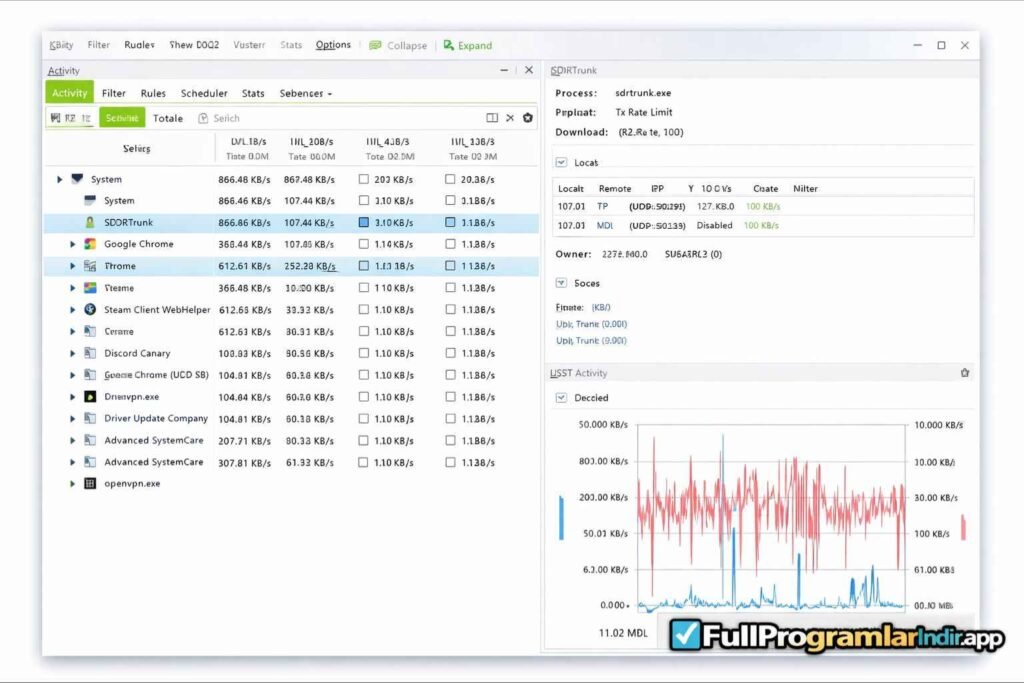Image resolution: width=1024 pixels, height=683 pixels.
Task: Switch to the Scheduler tab
Action: [204, 93]
